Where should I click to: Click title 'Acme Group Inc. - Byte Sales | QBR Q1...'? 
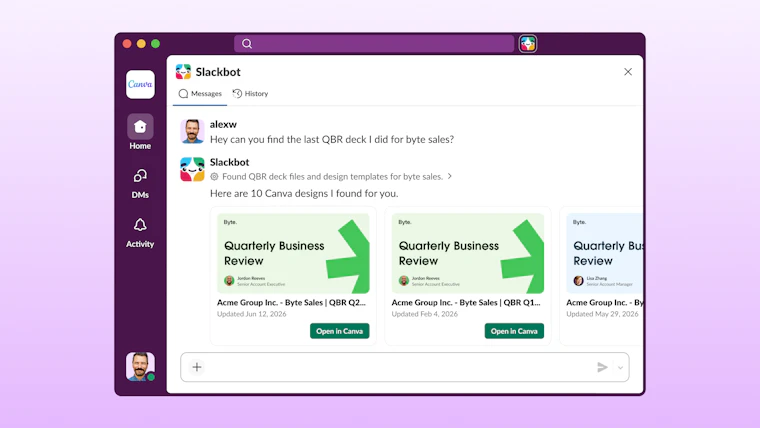466,302
